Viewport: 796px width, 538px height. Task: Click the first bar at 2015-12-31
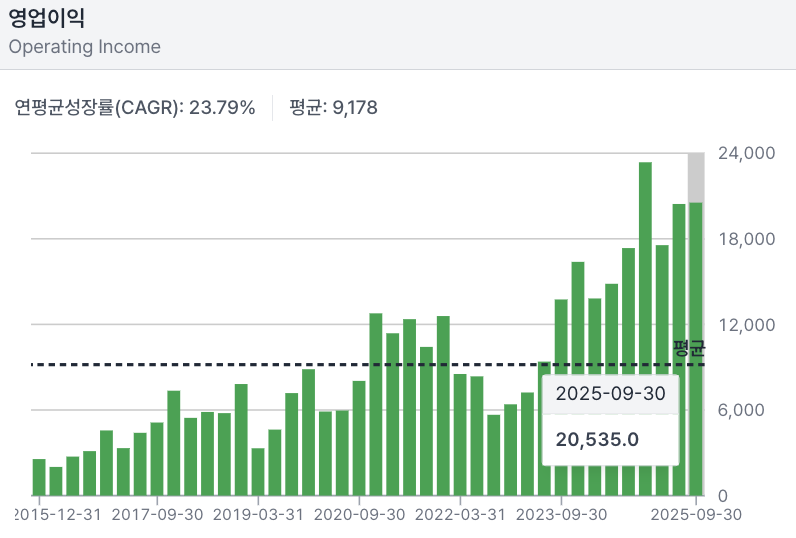click(39, 477)
